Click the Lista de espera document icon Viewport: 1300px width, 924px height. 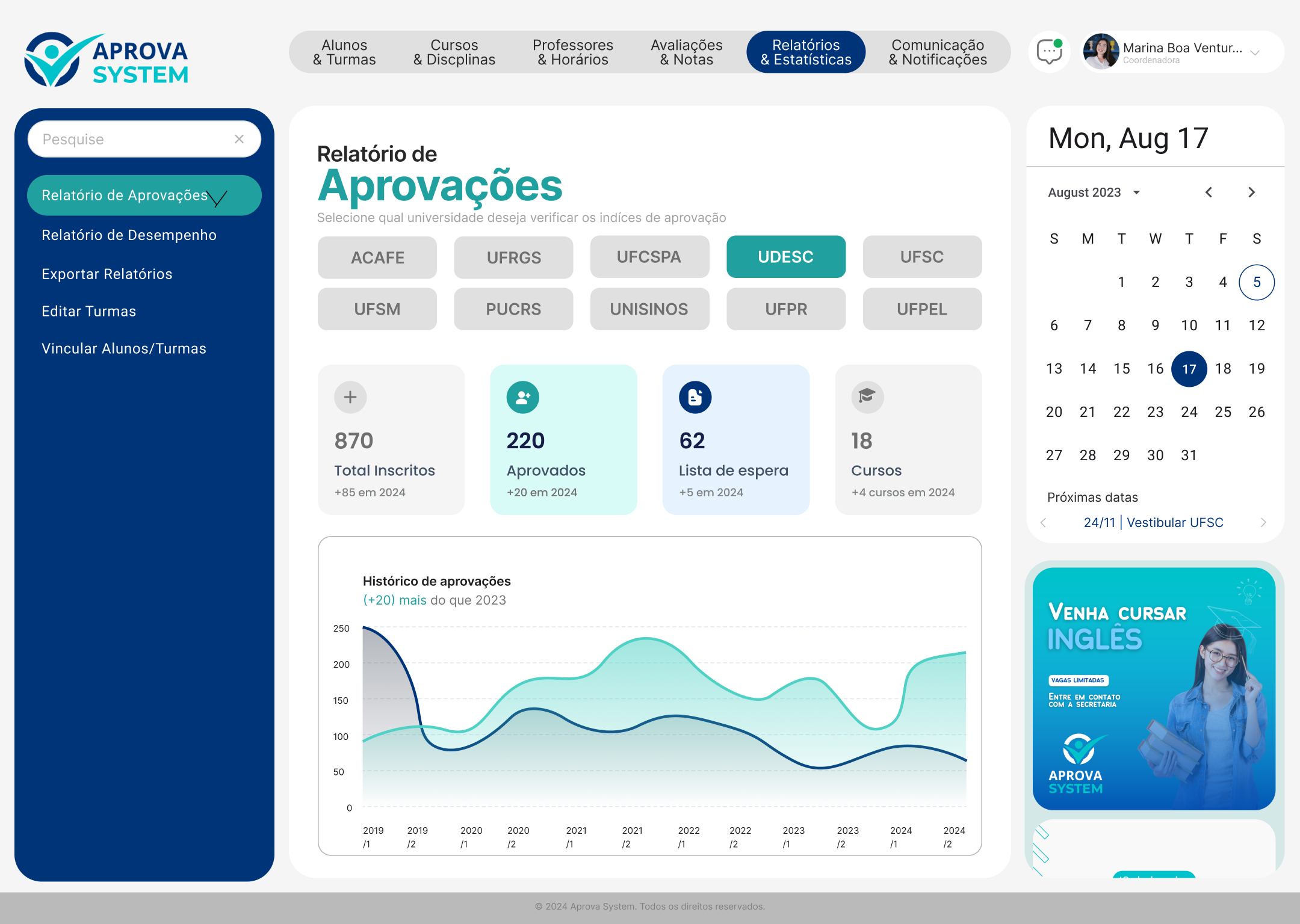(694, 397)
